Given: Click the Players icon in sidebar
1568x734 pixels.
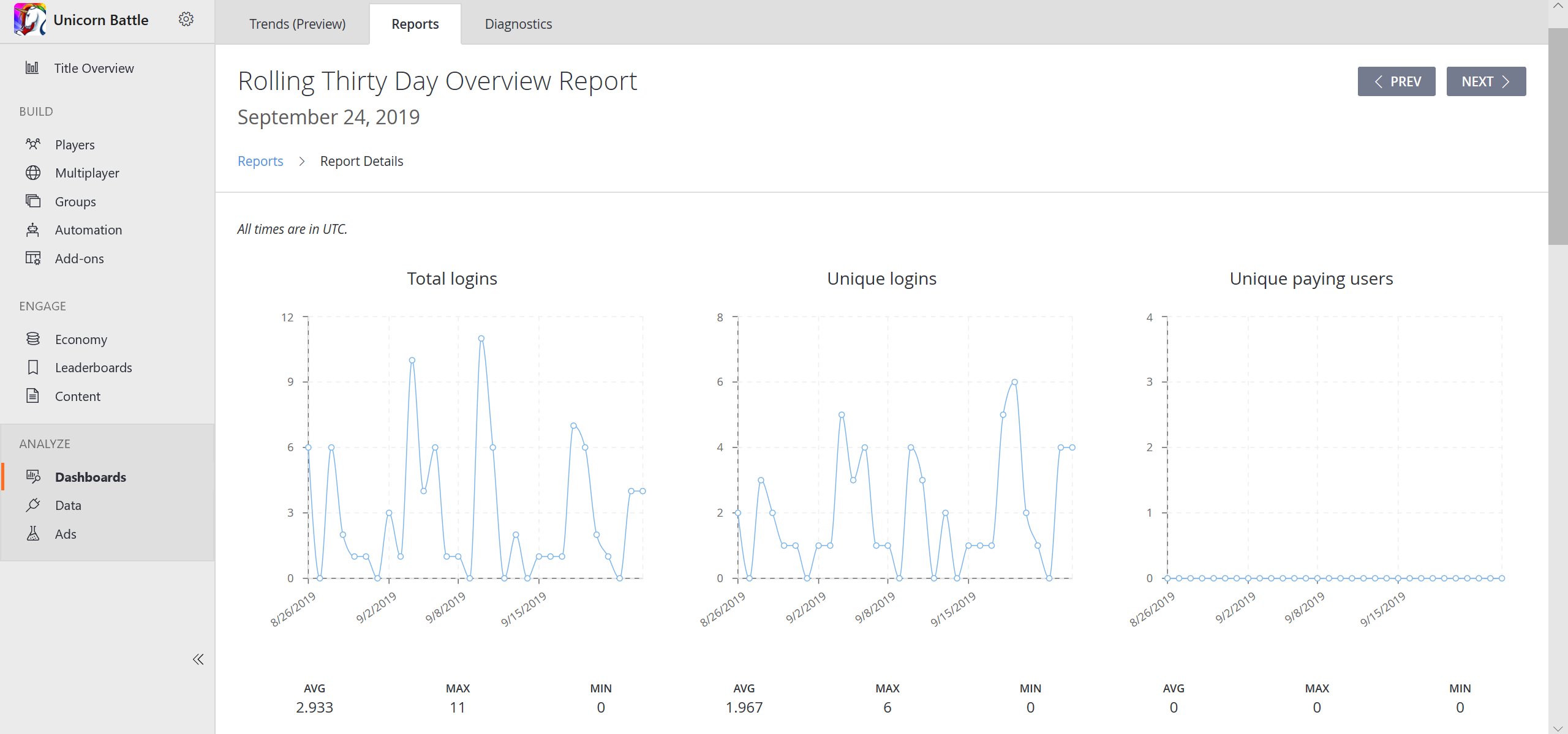Looking at the screenshot, I should pos(33,144).
